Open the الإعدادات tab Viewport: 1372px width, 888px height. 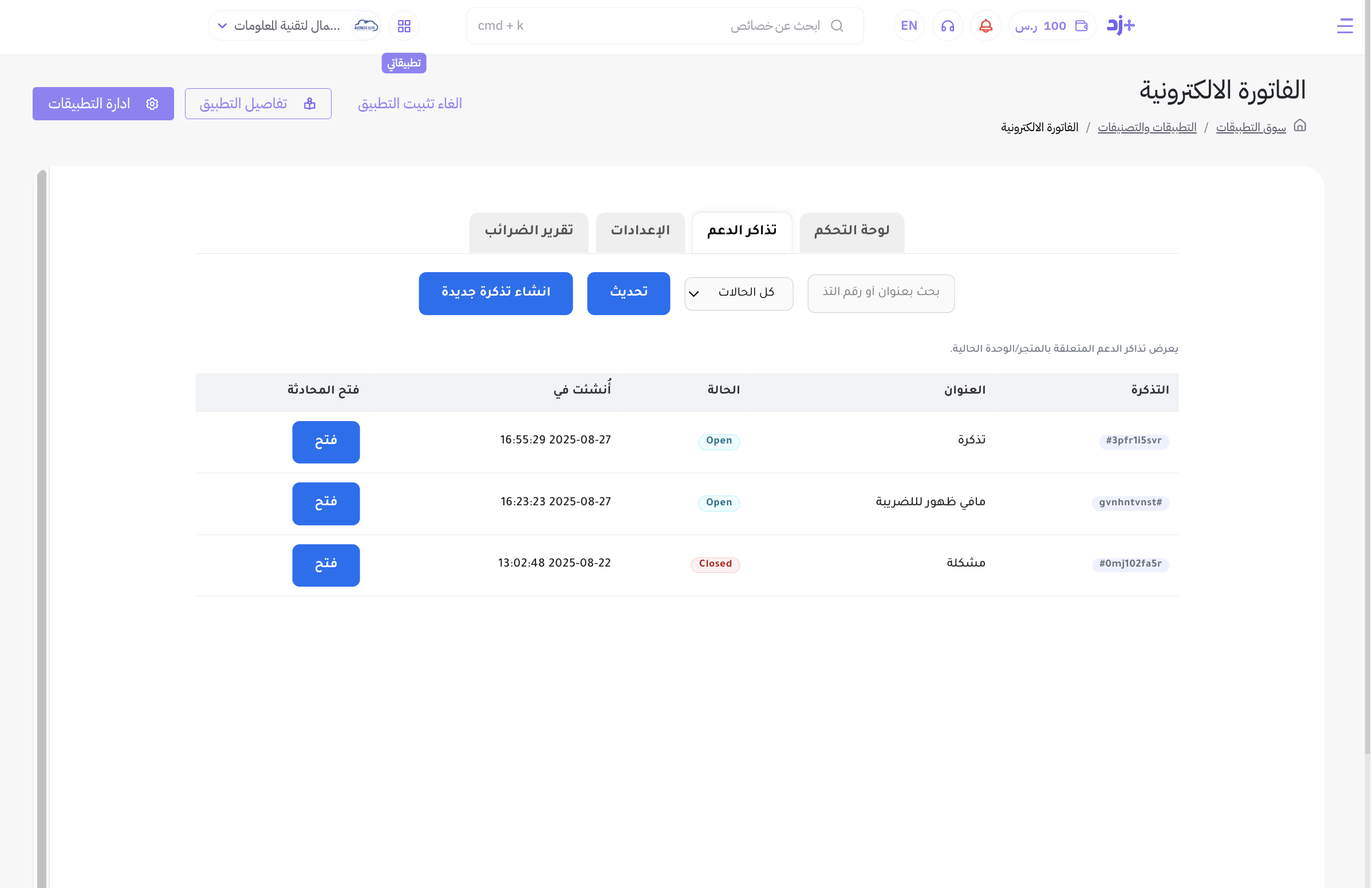tap(640, 231)
